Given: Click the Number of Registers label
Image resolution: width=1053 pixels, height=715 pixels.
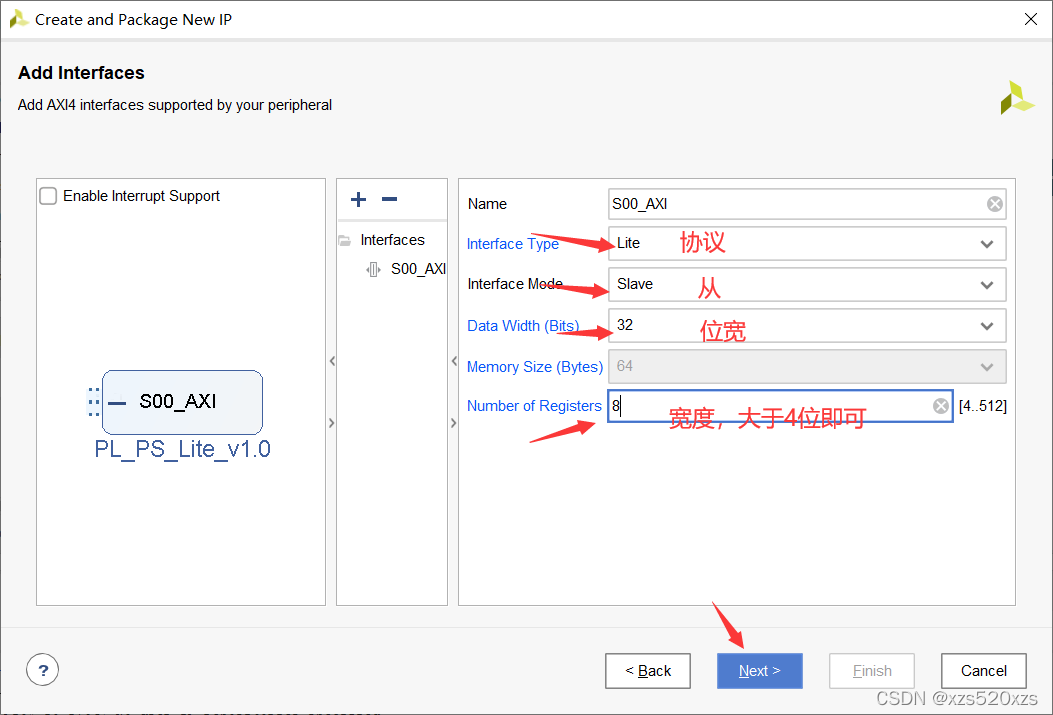Looking at the screenshot, I should point(534,406).
